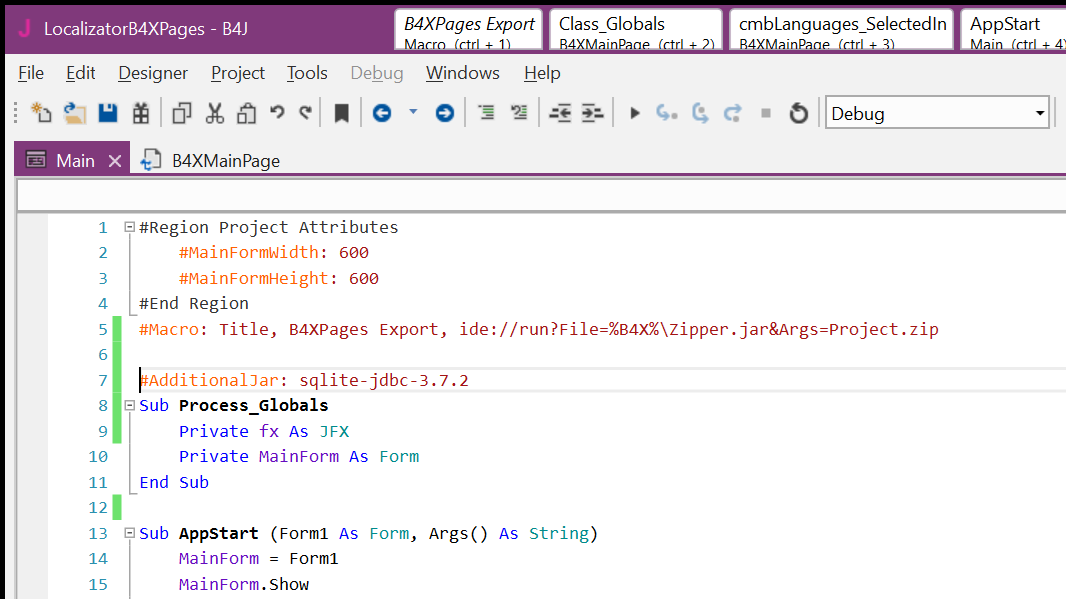Open the navigation history dropdown arrow

(413, 112)
